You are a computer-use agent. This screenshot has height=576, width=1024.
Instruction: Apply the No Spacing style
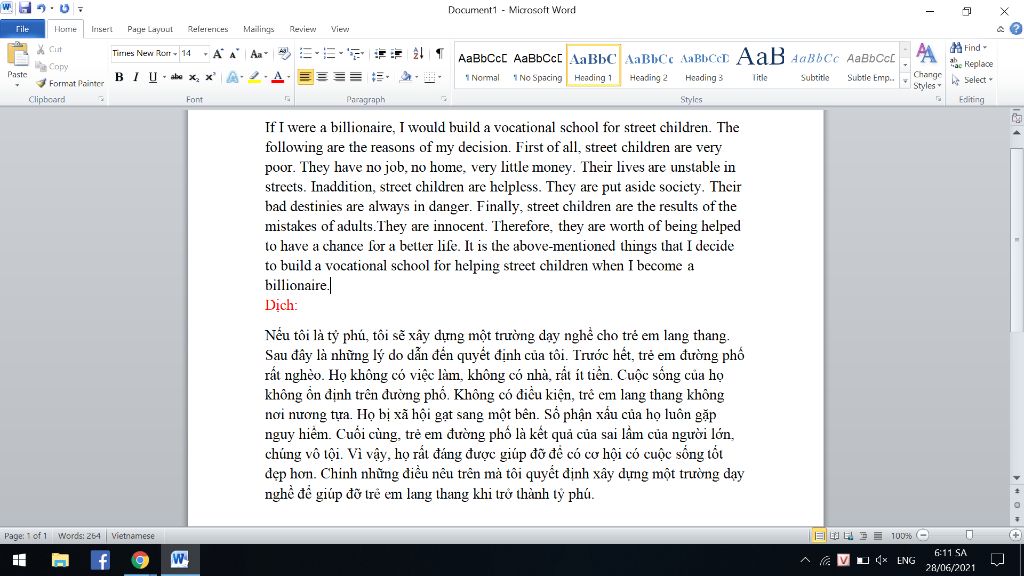pos(537,65)
